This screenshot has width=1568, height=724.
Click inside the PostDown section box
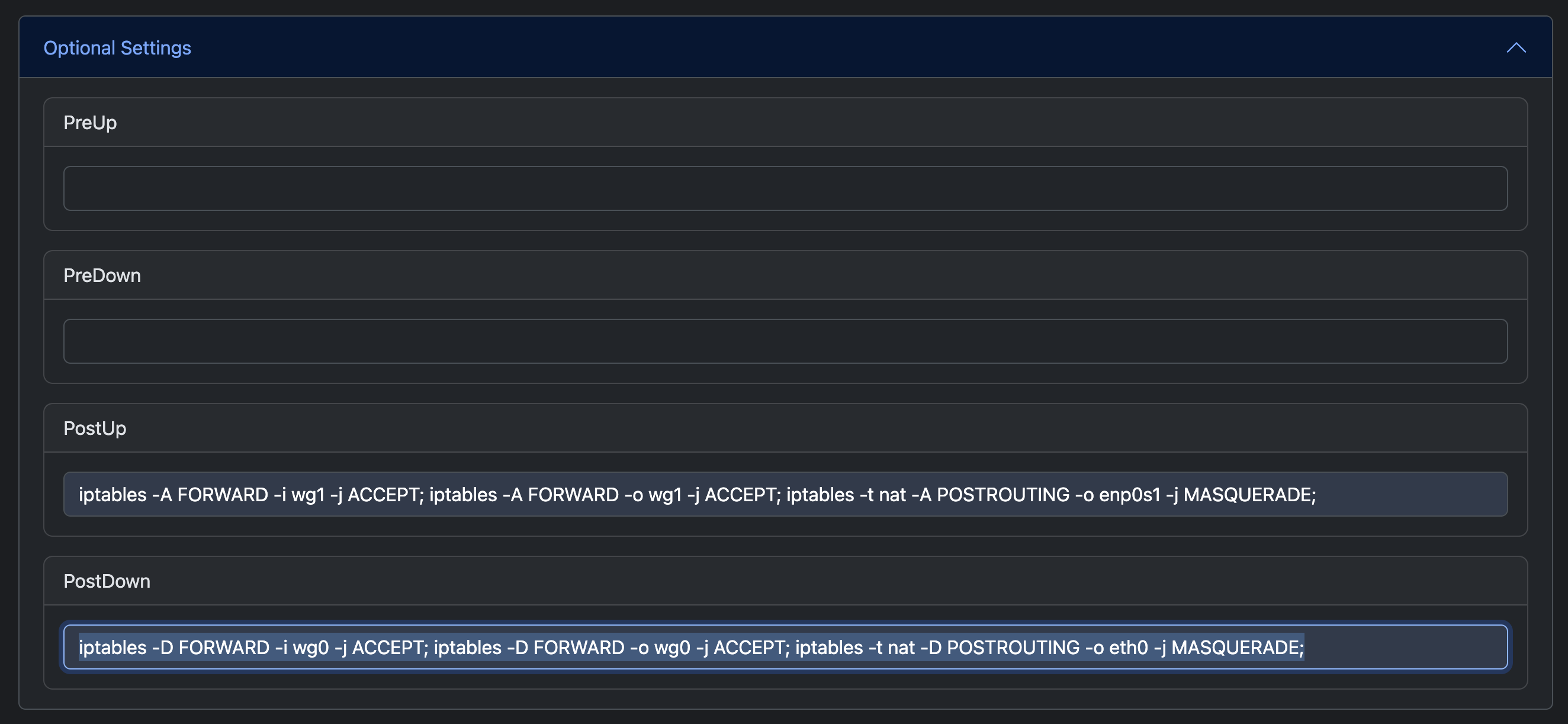pyautogui.click(x=785, y=621)
